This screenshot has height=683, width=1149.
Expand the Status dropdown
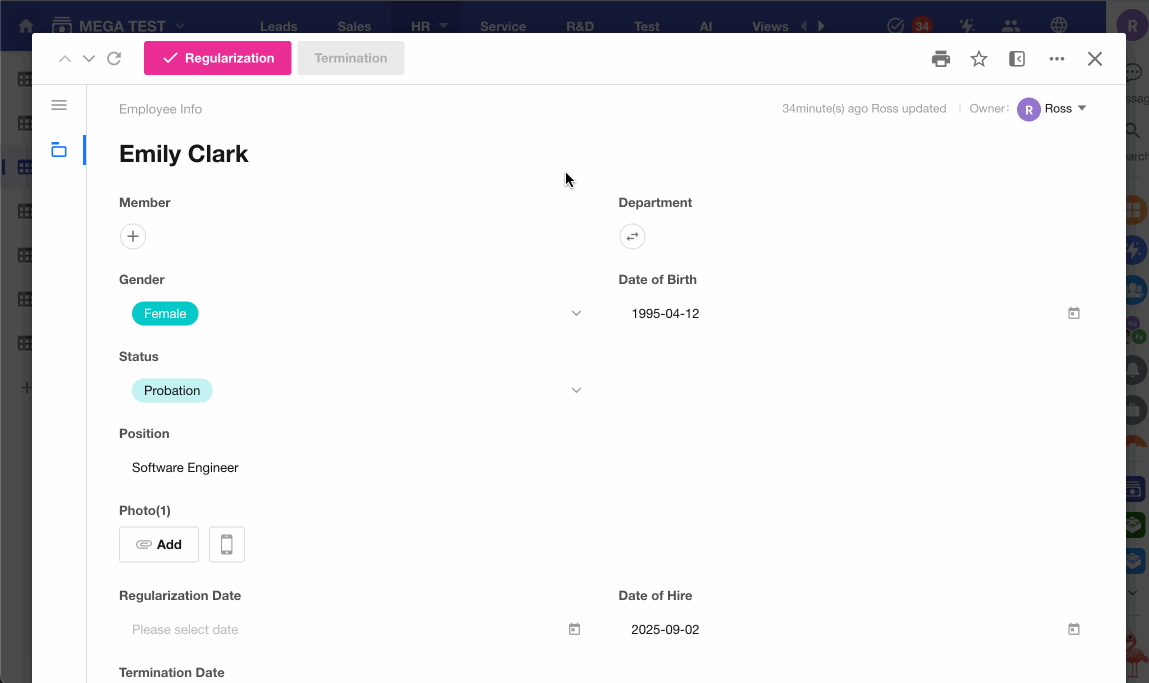point(576,390)
